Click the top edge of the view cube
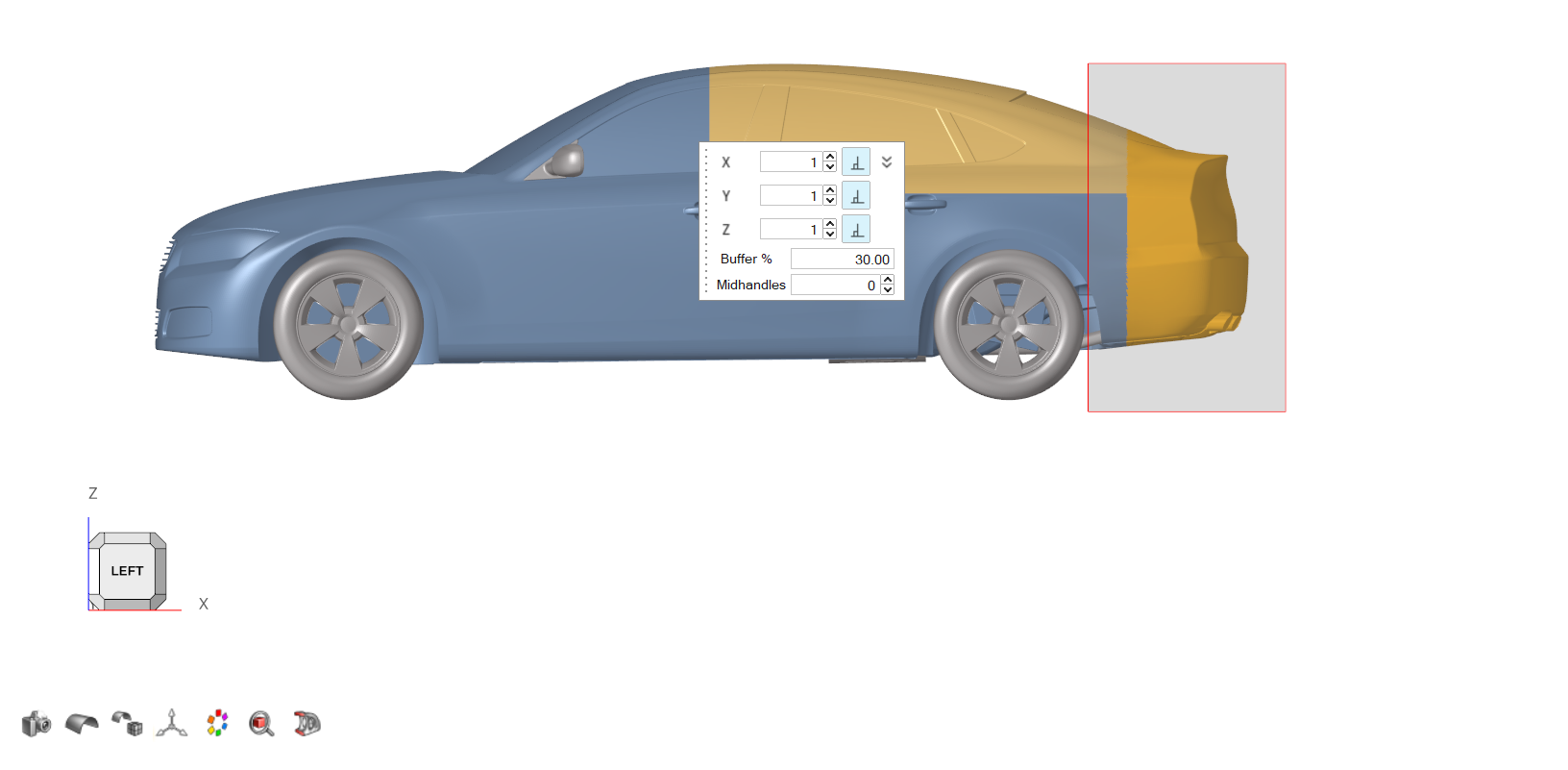The image size is (1568, 770). pos(127,538)
